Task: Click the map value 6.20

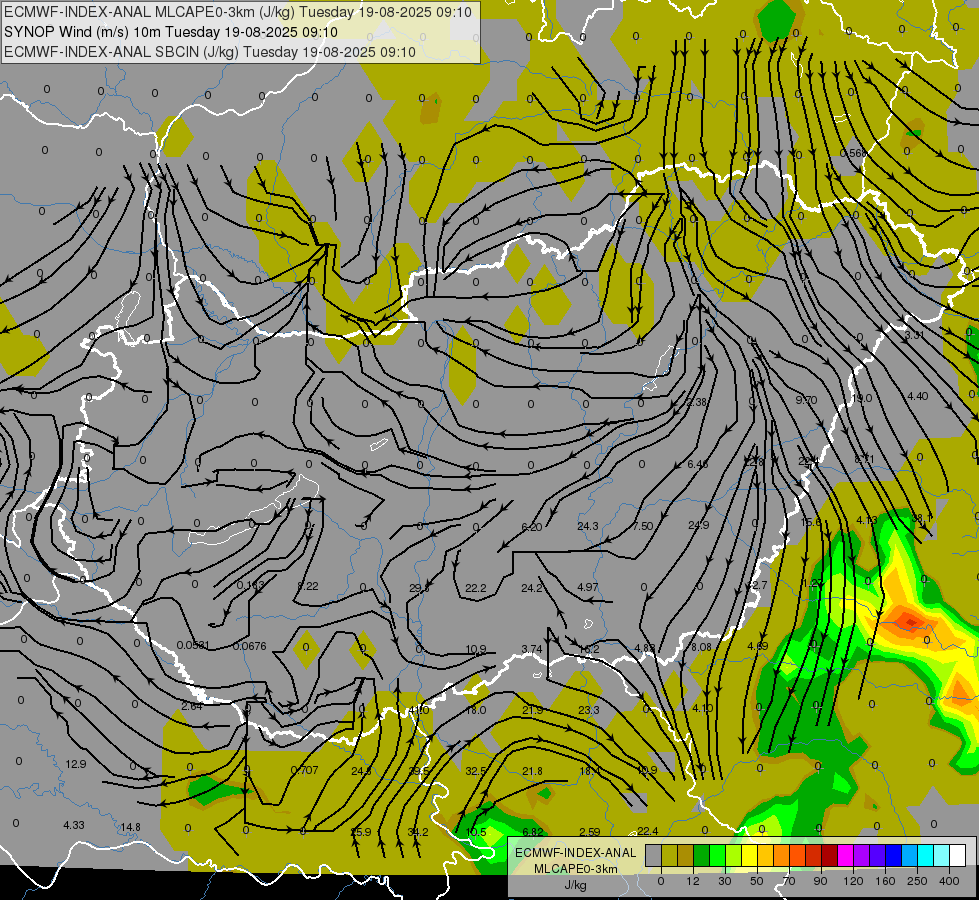Action: click(x=531, y=527)
